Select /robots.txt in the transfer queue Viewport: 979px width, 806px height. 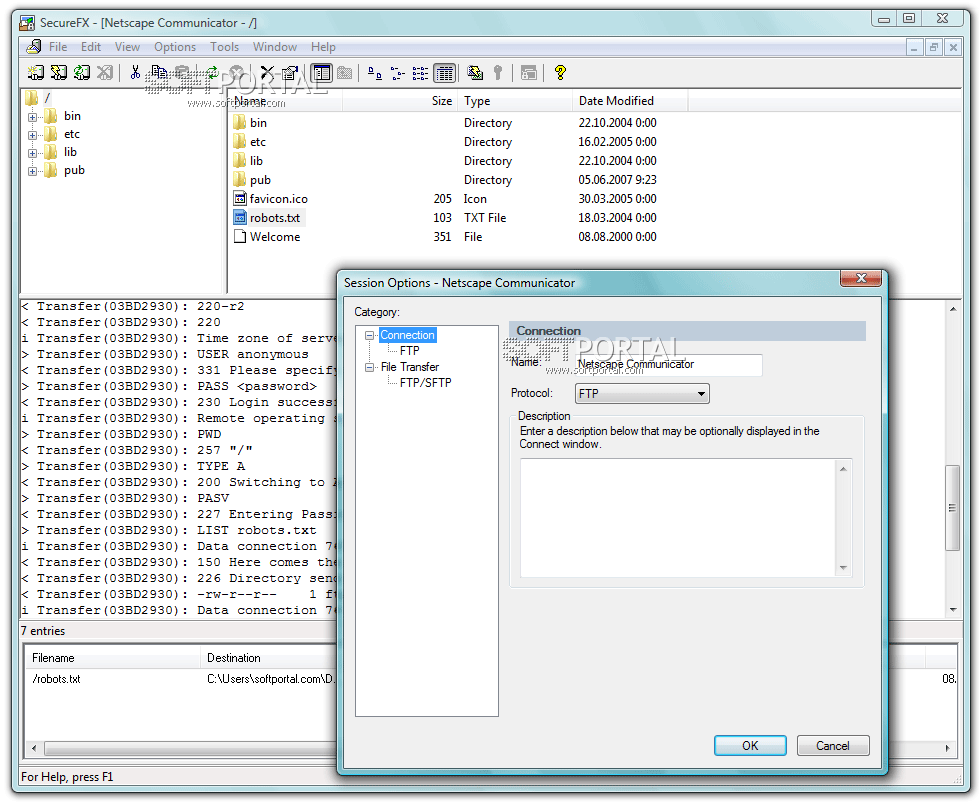(x=56, y=679)
